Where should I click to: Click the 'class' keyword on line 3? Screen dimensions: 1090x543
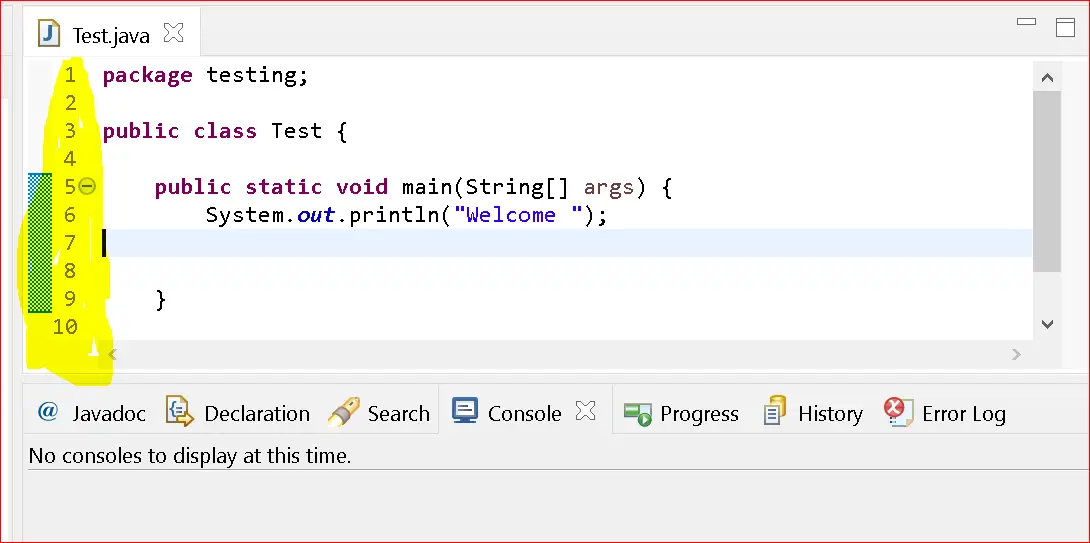[x=225, y=131]
